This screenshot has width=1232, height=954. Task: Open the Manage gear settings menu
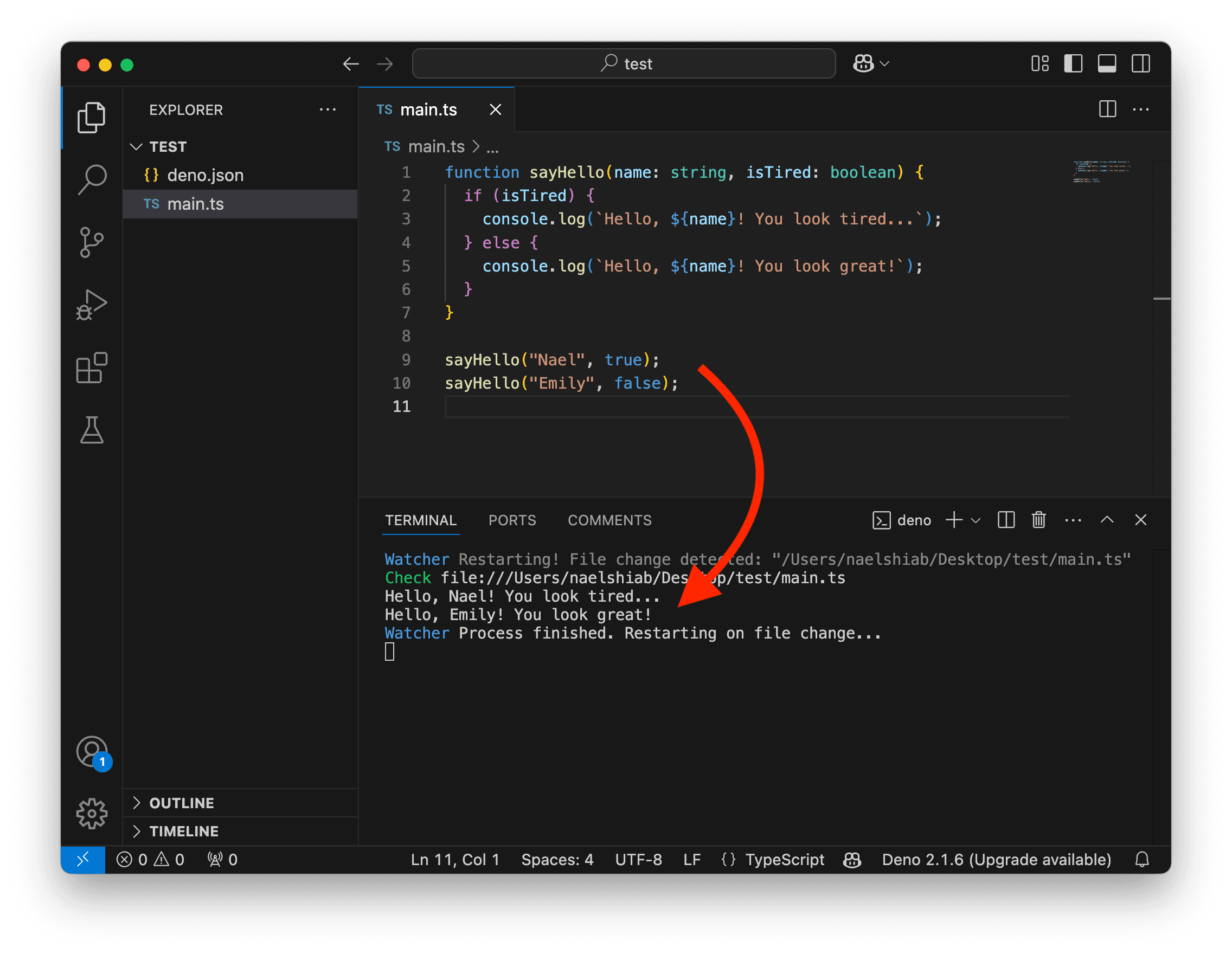tap(92, 814)
